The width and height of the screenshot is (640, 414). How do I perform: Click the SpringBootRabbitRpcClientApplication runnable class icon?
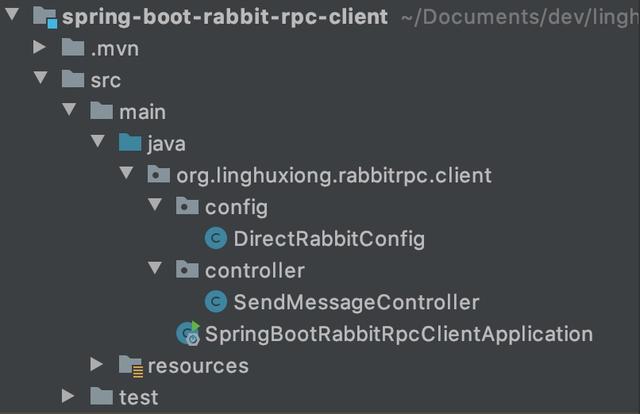pos(188,333)
